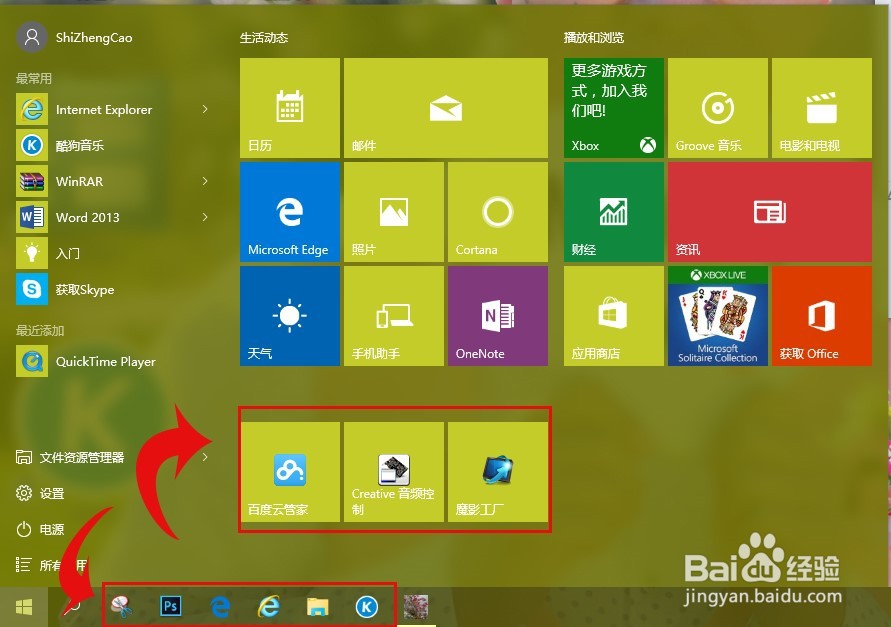Click the 生活动态 group heading
The width and height of the screenshot is (891, 627).
264,38
